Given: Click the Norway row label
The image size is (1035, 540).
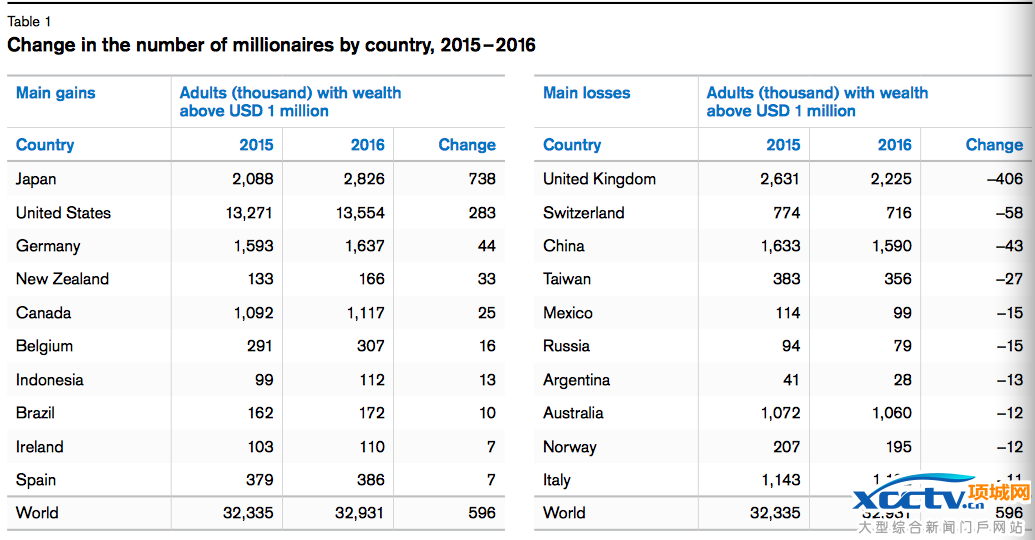Looking at the screenshot, I should click(x=569, y=447).
